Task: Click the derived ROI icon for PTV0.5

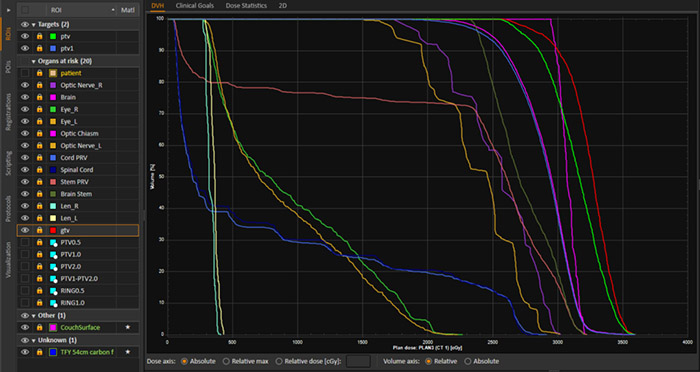Action: tap(53, 242)
